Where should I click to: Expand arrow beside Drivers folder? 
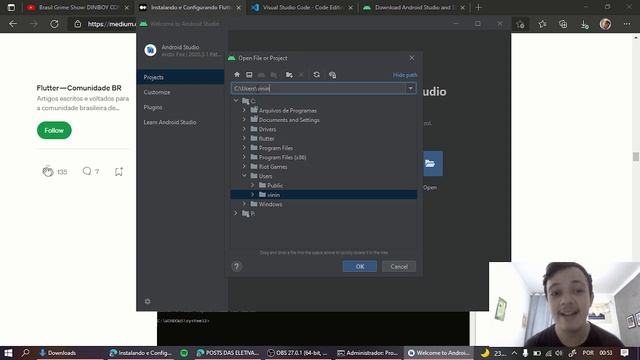point(244,129)
